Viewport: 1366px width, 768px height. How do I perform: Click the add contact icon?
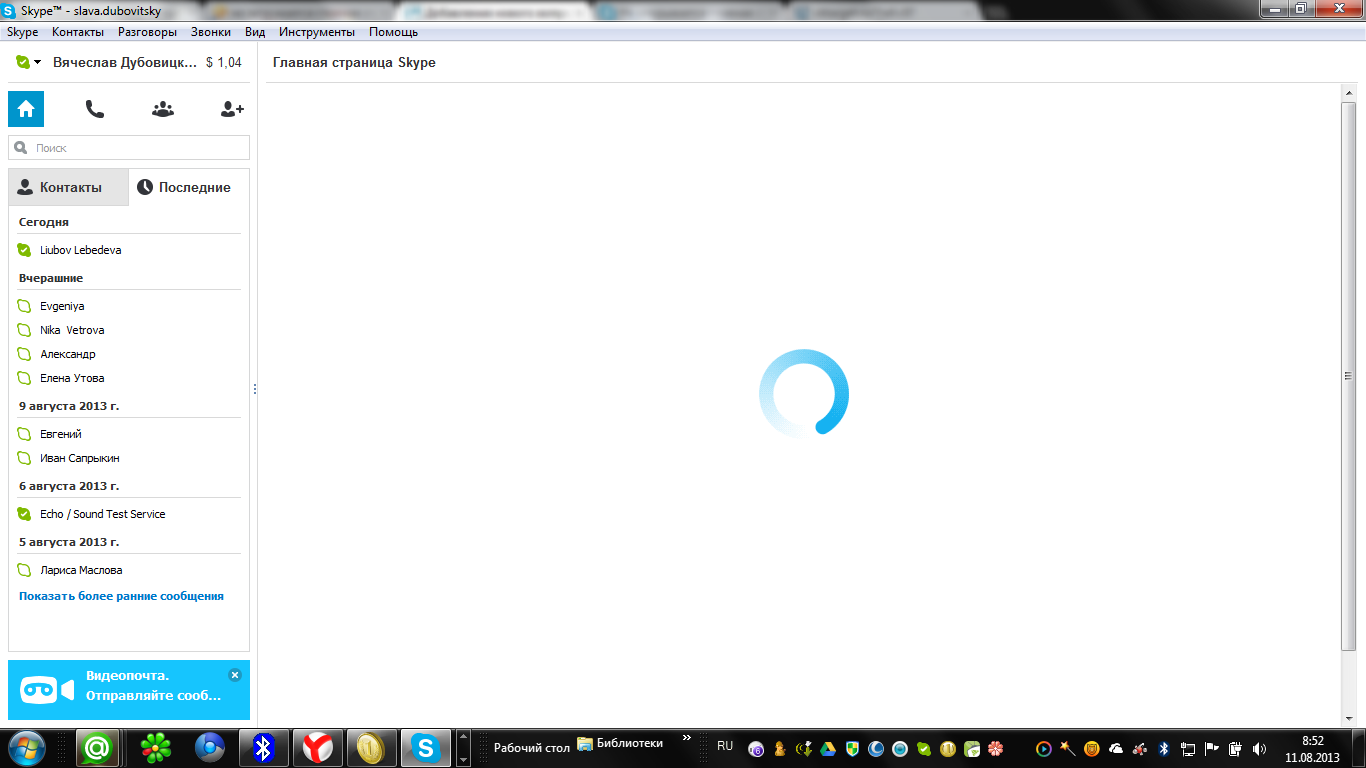click(232, 109)
